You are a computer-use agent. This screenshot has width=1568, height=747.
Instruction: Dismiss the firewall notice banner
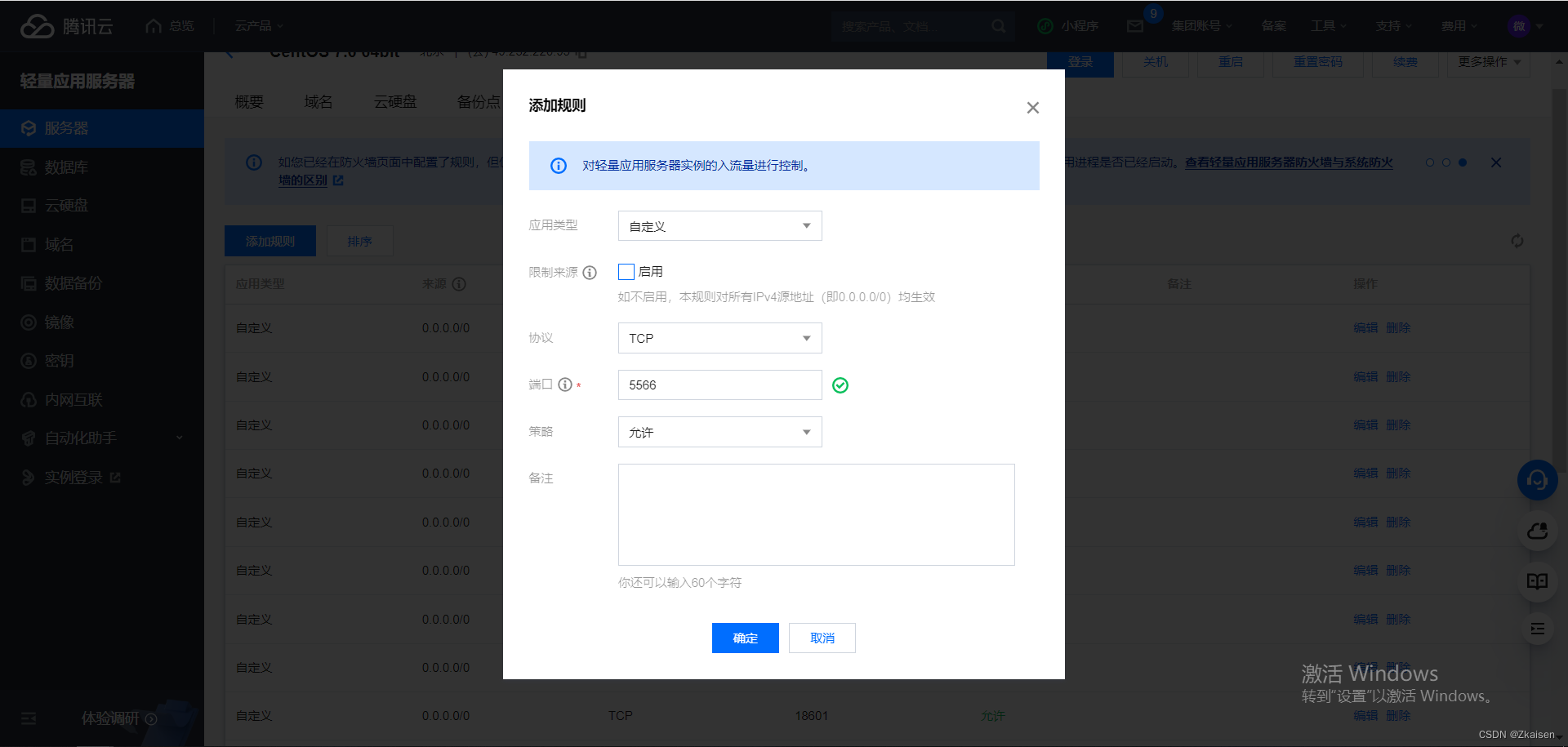pos(1496,162)
